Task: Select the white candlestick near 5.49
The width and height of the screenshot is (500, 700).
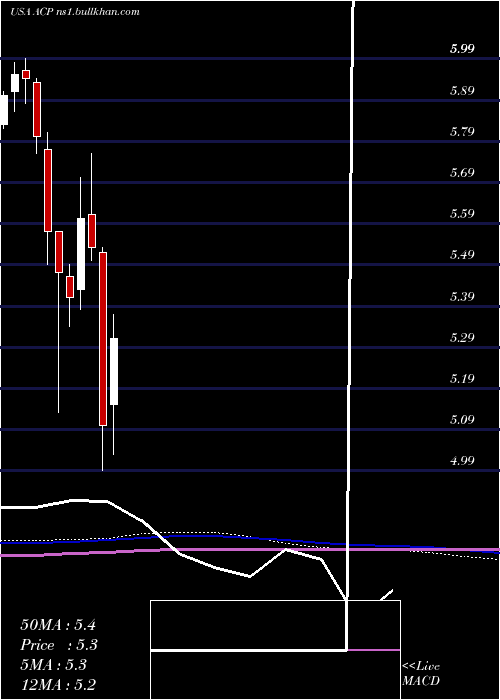Action: pos(81,254)
